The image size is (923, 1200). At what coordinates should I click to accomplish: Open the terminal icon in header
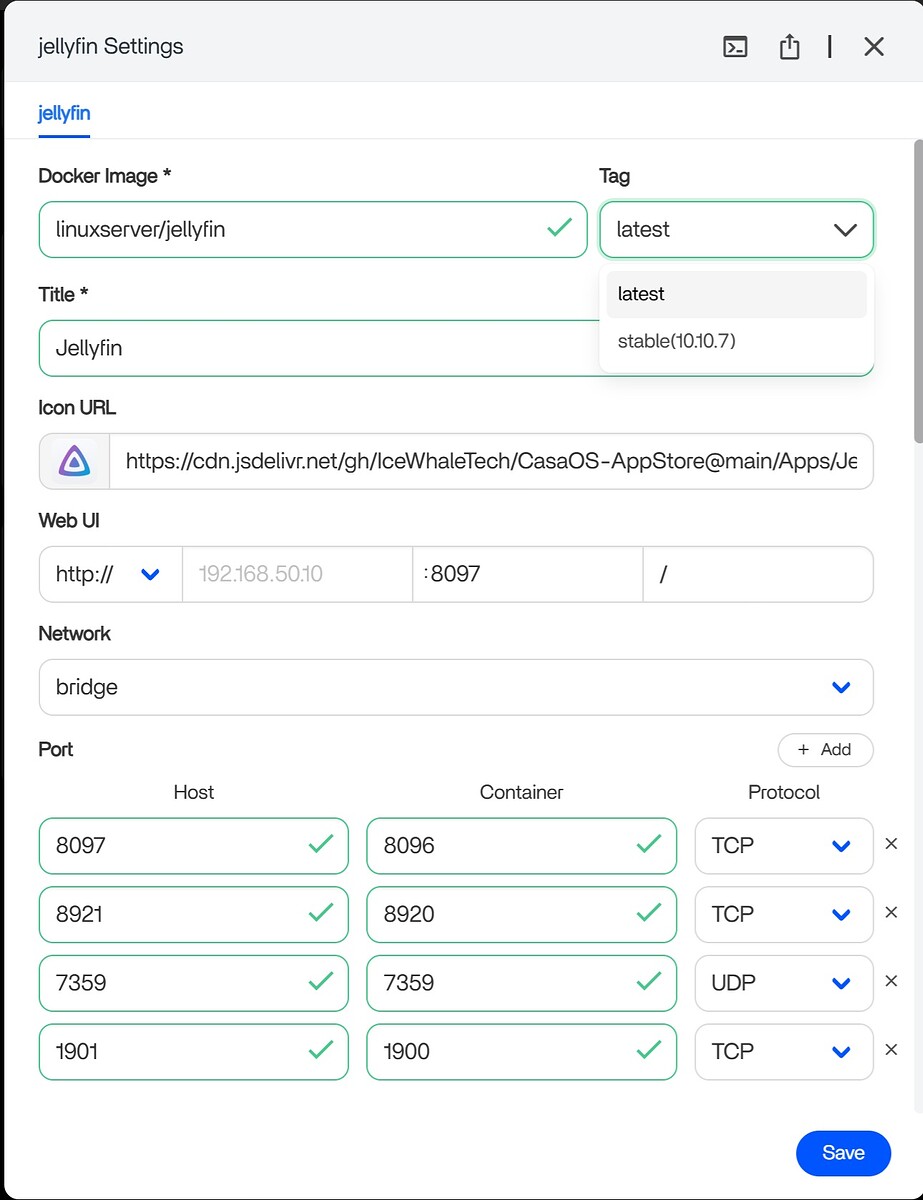(x=735, y=47)
